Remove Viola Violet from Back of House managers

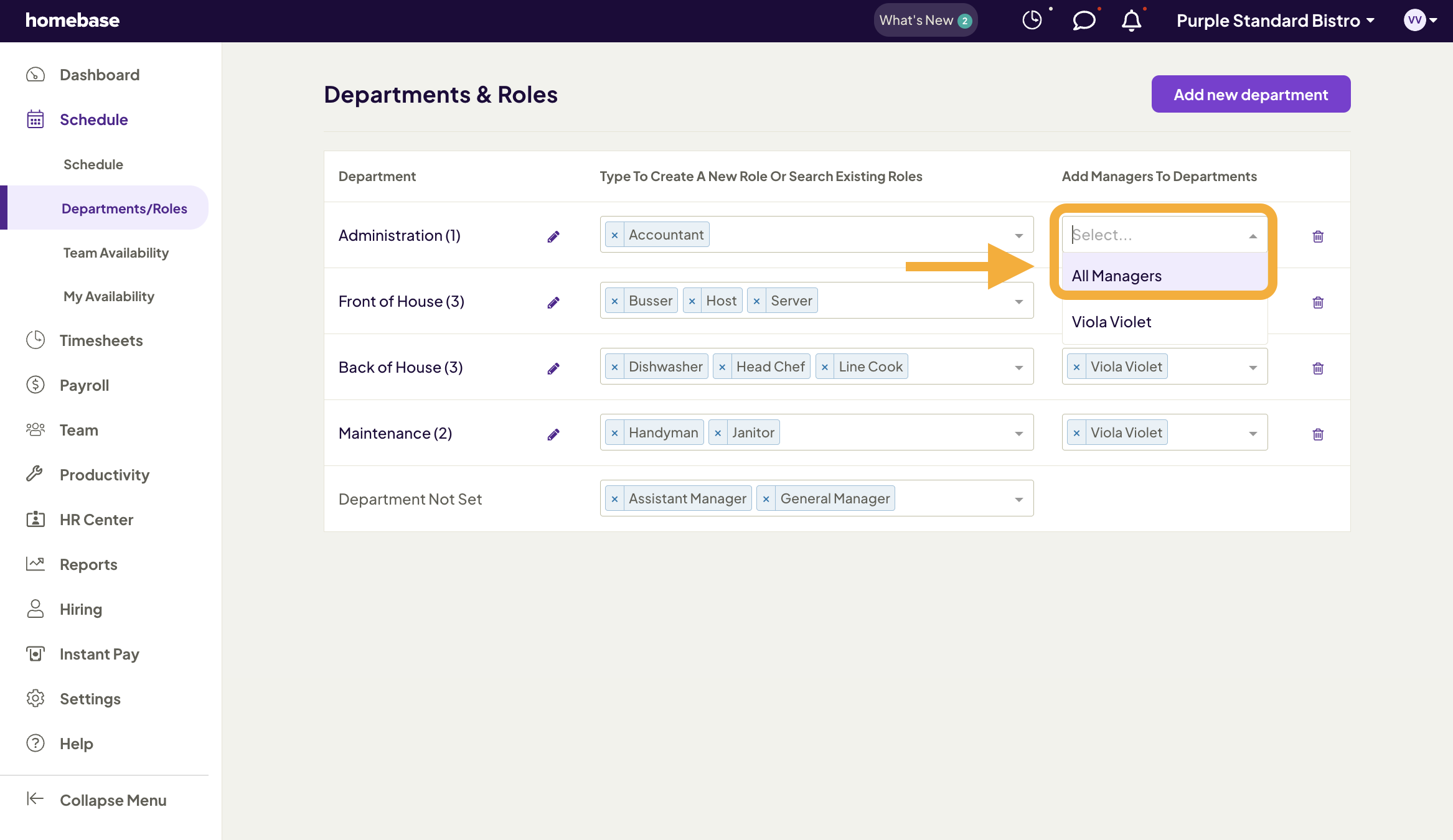pos(1076,367)
